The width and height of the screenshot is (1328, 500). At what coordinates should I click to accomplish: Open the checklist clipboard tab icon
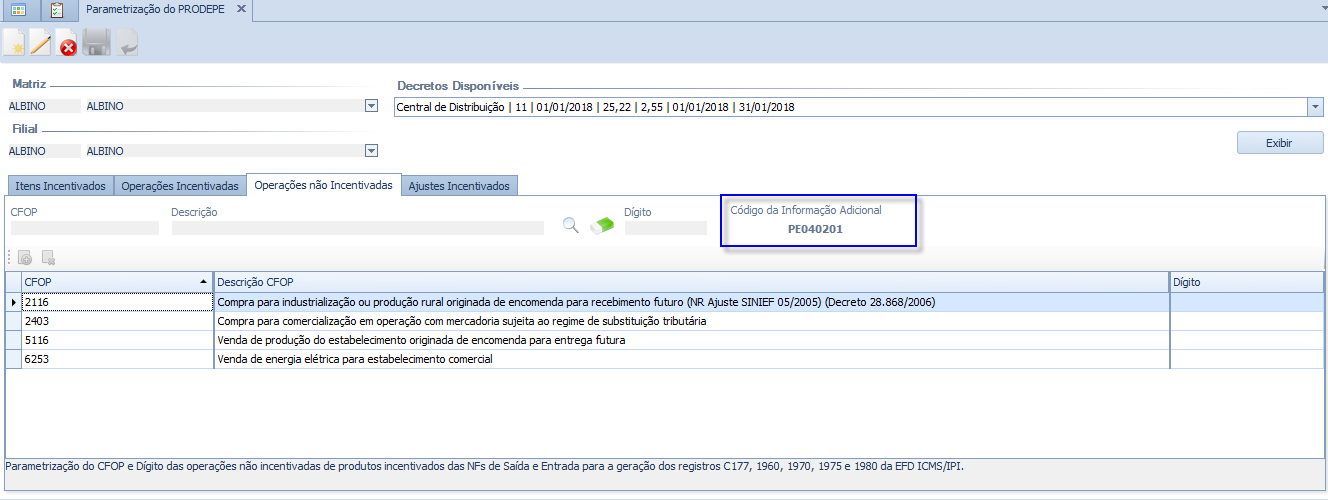coord(57,11)
